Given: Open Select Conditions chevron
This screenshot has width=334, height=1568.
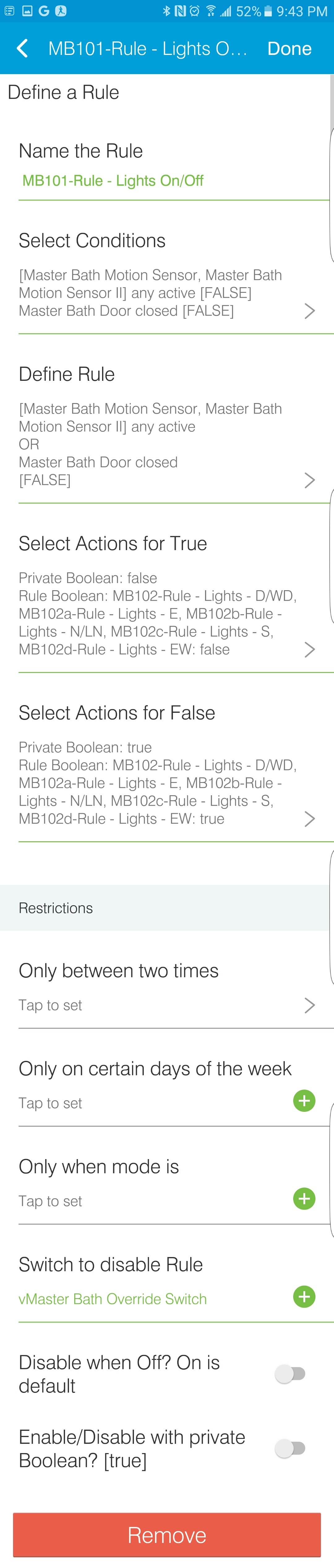Looking at the screenshot, I should (x=310, y=311).
